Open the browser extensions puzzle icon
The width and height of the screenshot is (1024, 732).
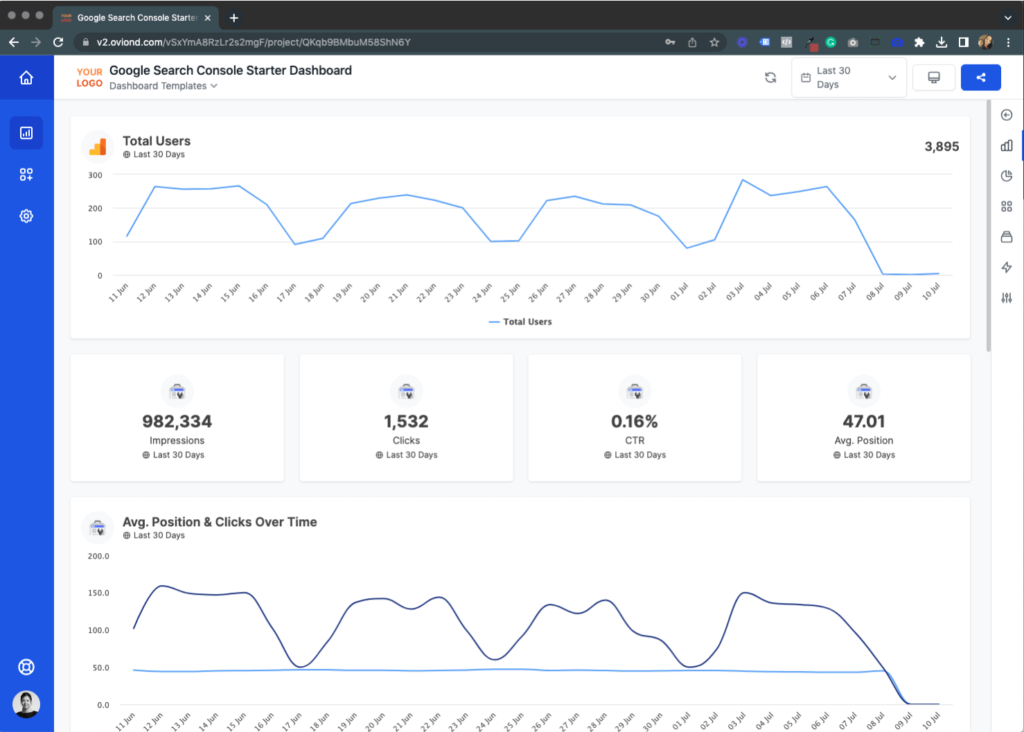pyautogui.click(x=920, y=42)
